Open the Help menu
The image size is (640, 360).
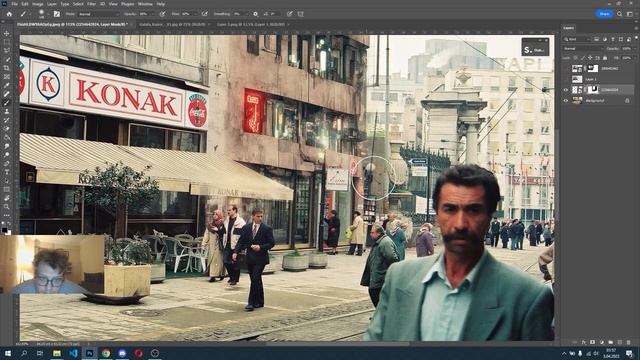click(161, 4)
